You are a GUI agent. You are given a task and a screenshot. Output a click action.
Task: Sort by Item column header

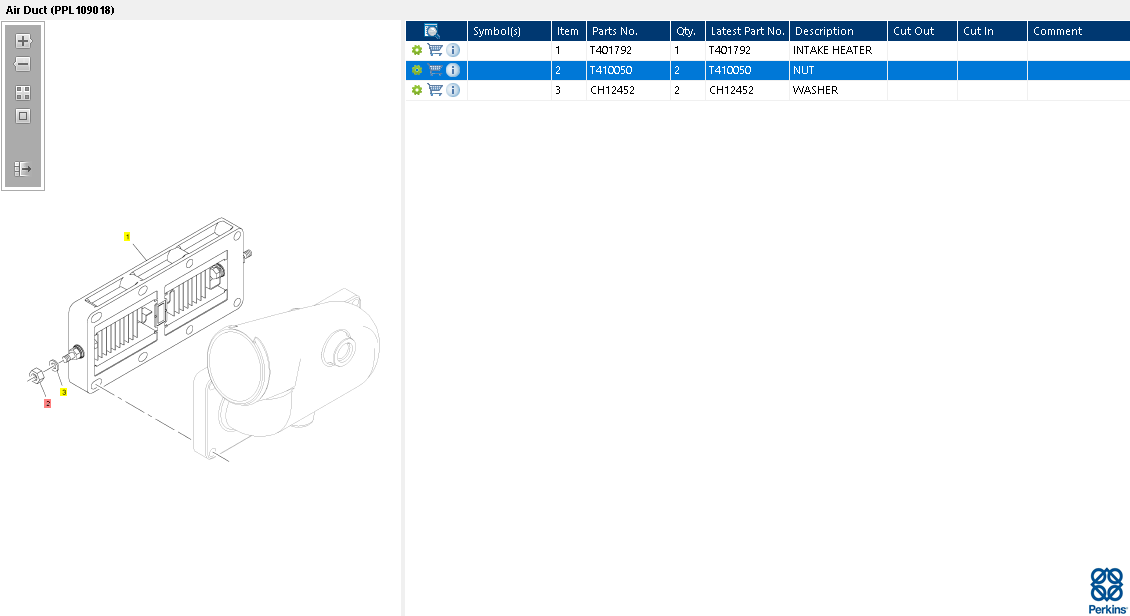coord(569,31)
